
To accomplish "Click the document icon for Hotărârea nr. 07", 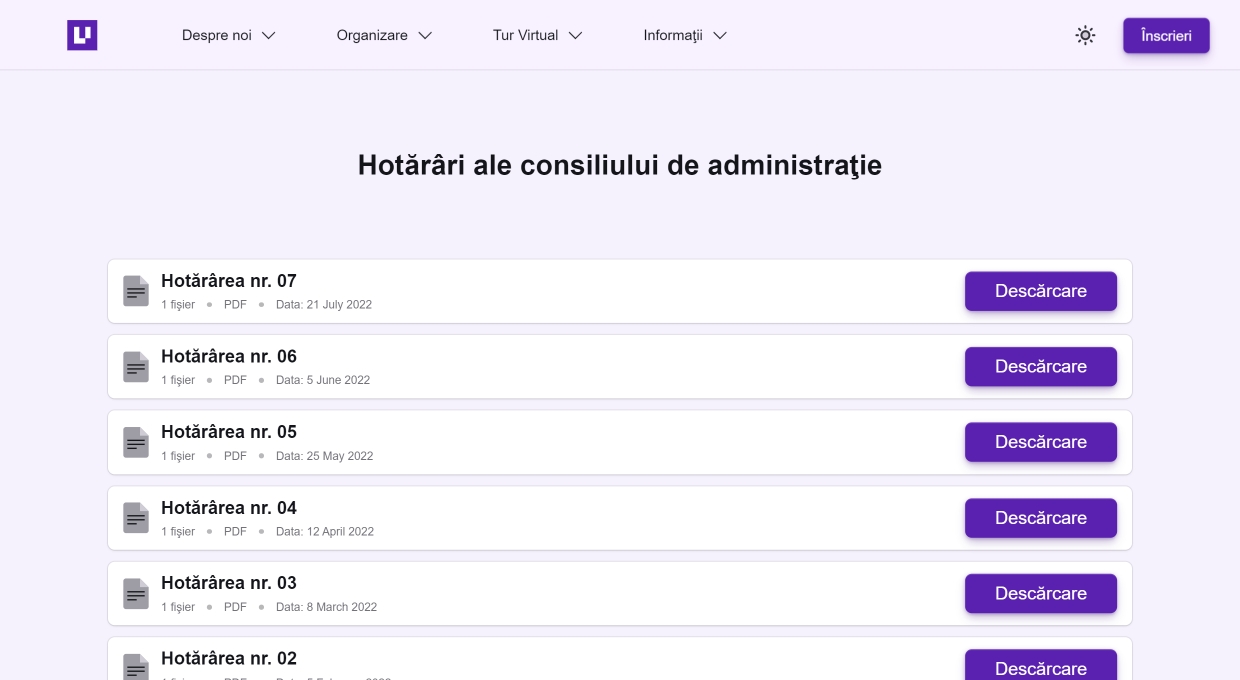I will (136, 291).
